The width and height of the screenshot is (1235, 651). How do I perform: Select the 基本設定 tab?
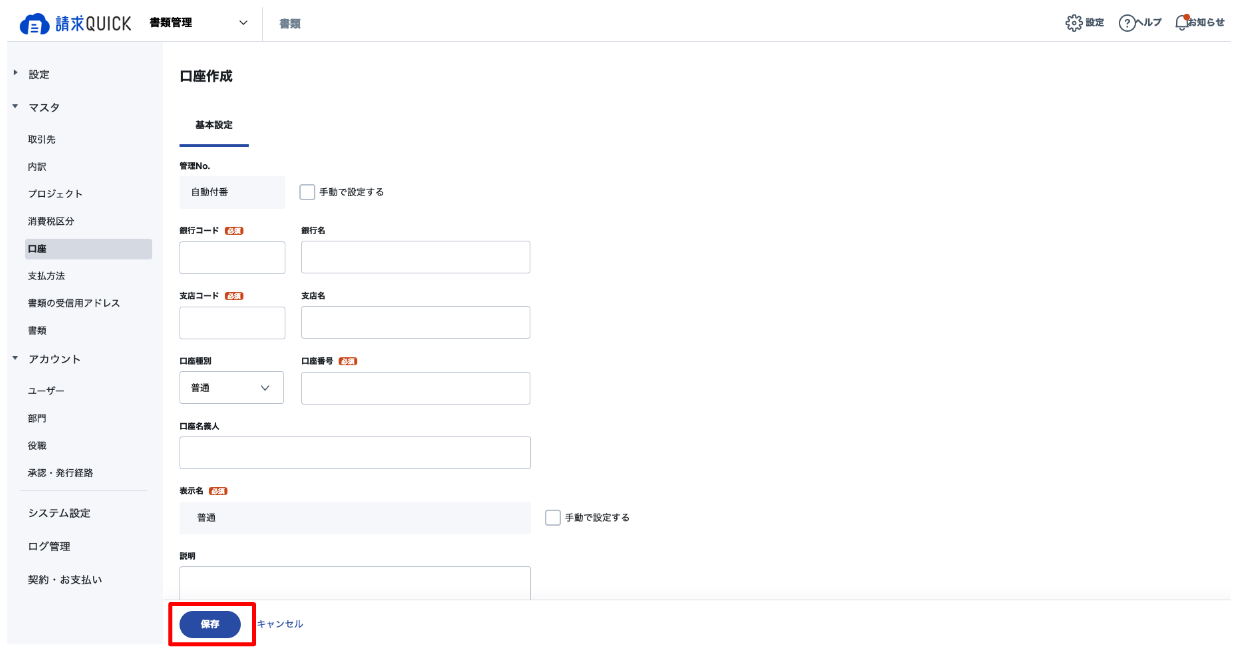214,125
